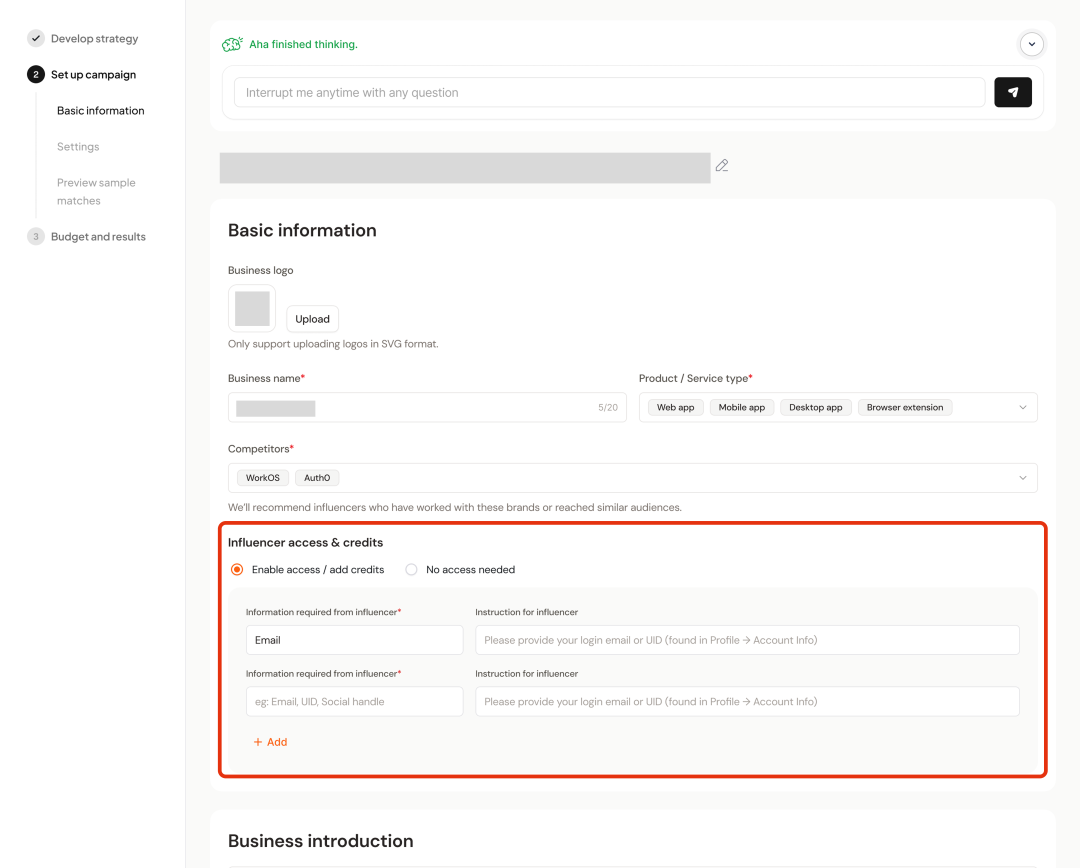Screen dimensions: 1080x868
Task: Click the business logo placeholder thumbnail
Action: coord(252,309)
